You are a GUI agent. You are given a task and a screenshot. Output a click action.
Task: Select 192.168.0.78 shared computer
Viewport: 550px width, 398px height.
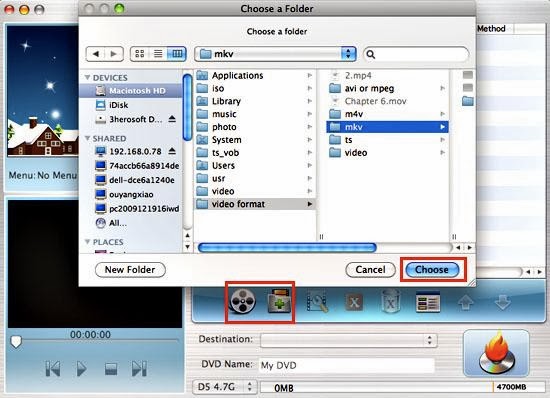coord(128,151)
